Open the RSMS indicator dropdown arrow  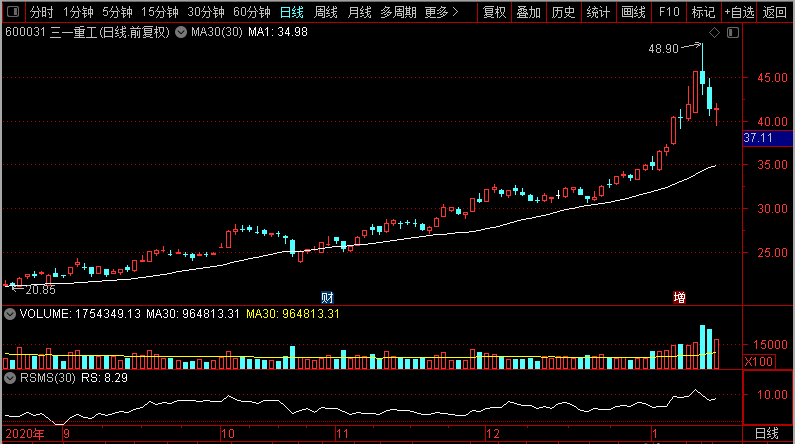click(x=10, y=378)
